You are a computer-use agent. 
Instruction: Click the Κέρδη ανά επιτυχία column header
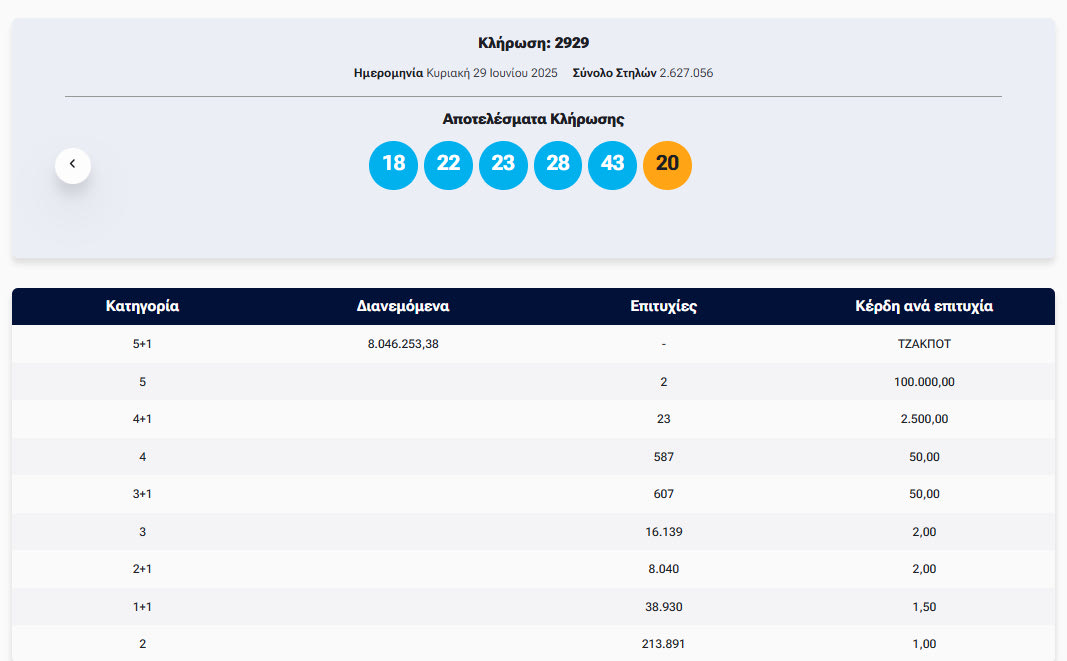pos(924,307)
